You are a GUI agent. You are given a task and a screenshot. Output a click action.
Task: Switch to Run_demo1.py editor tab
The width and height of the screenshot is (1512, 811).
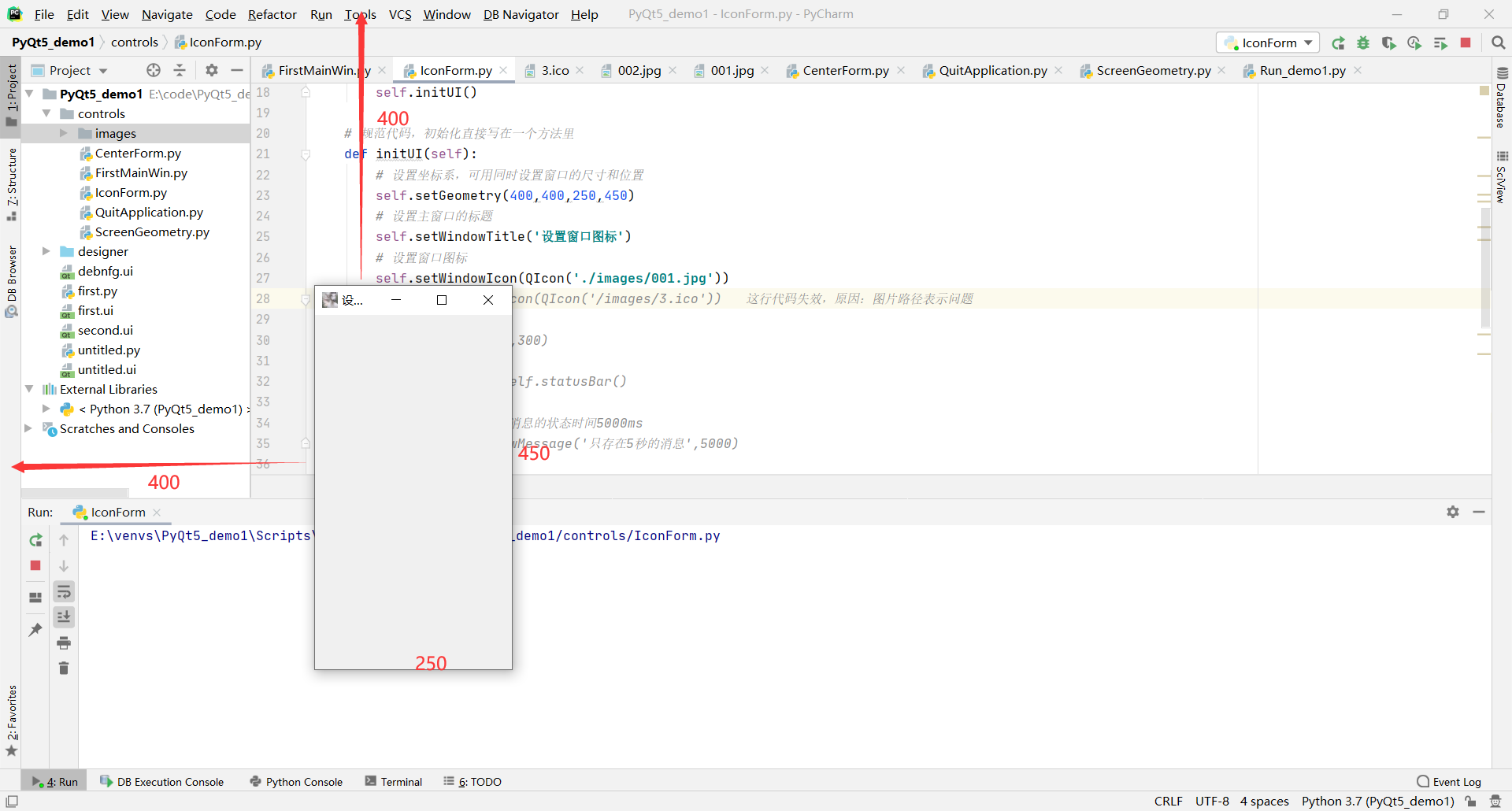(1302, 70)
